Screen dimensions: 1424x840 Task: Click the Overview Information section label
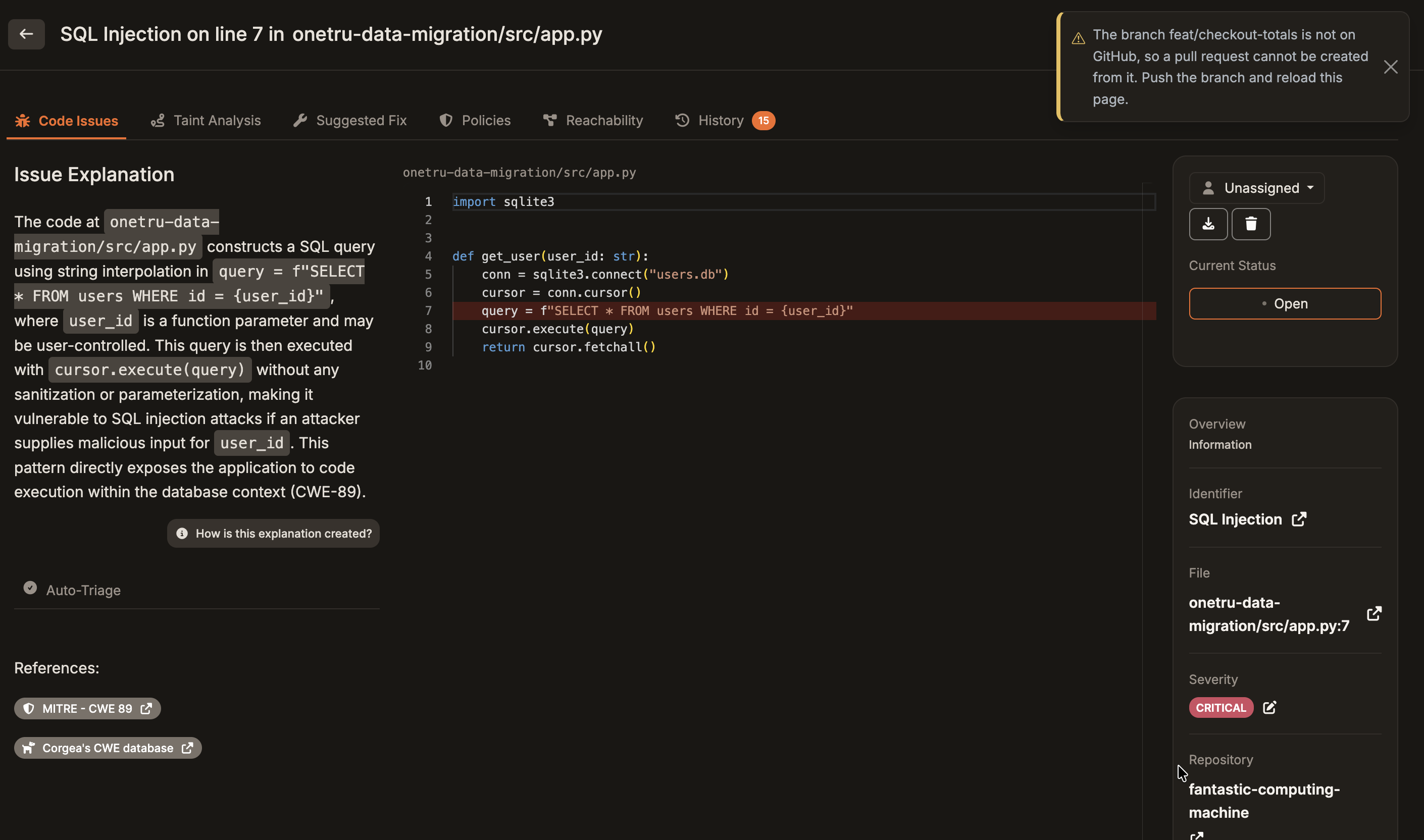tap(1220, 434)
